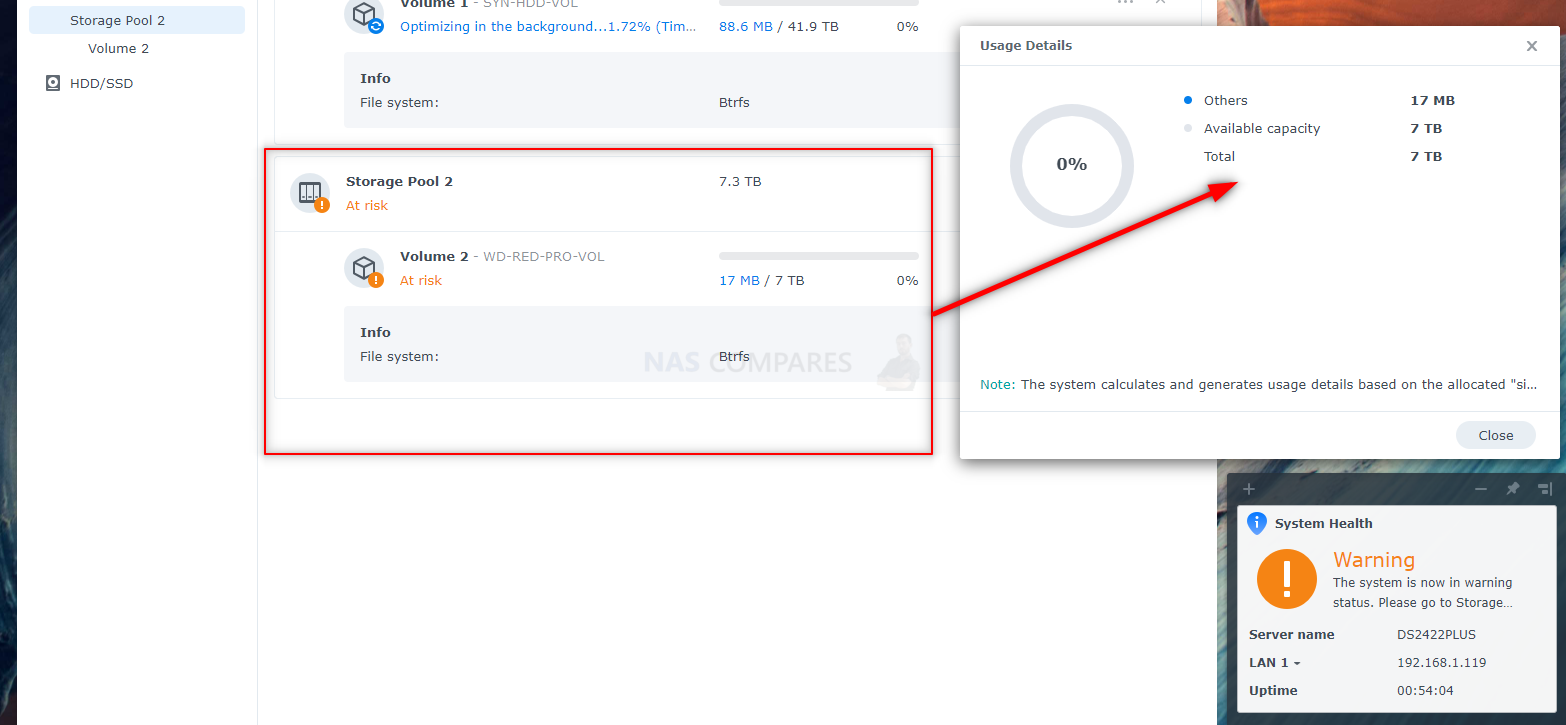Image resolution: width=1566 pixels, height=725 pixels.
Task: Click the 7.3 TB pool capacity value
Action: pos(740,181)
